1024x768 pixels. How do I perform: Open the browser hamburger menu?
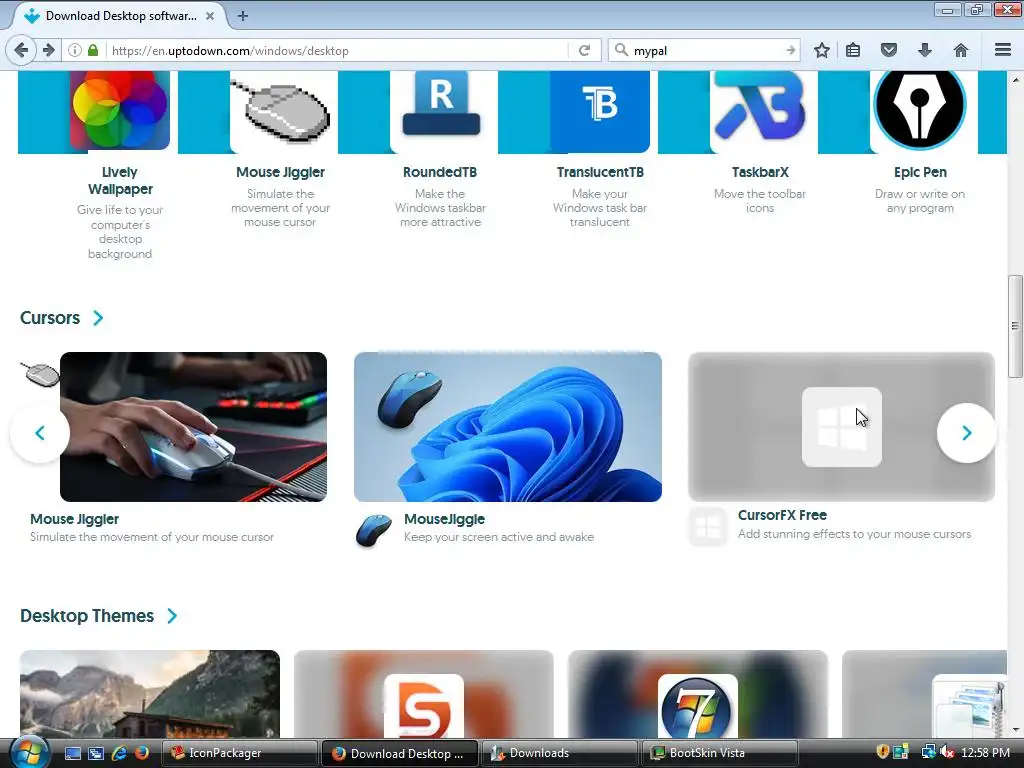point(1003,50)
